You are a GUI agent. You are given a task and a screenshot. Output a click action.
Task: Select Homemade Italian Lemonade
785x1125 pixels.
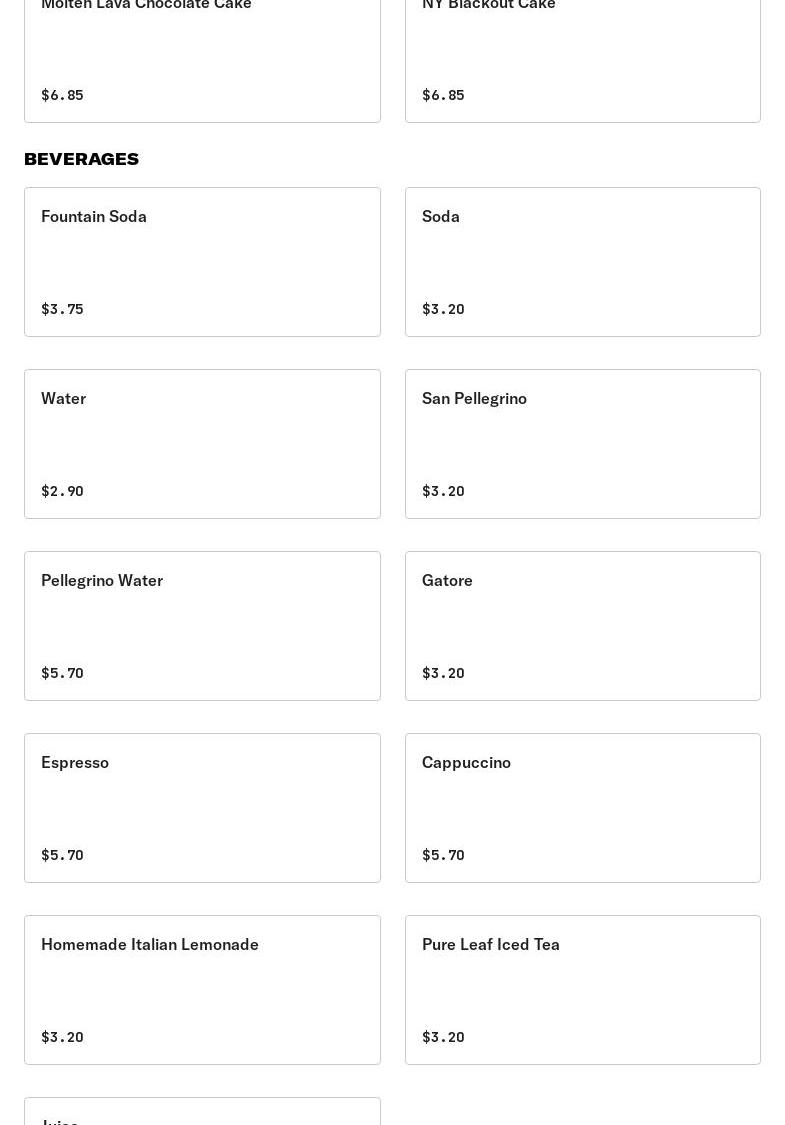(202, 989)
